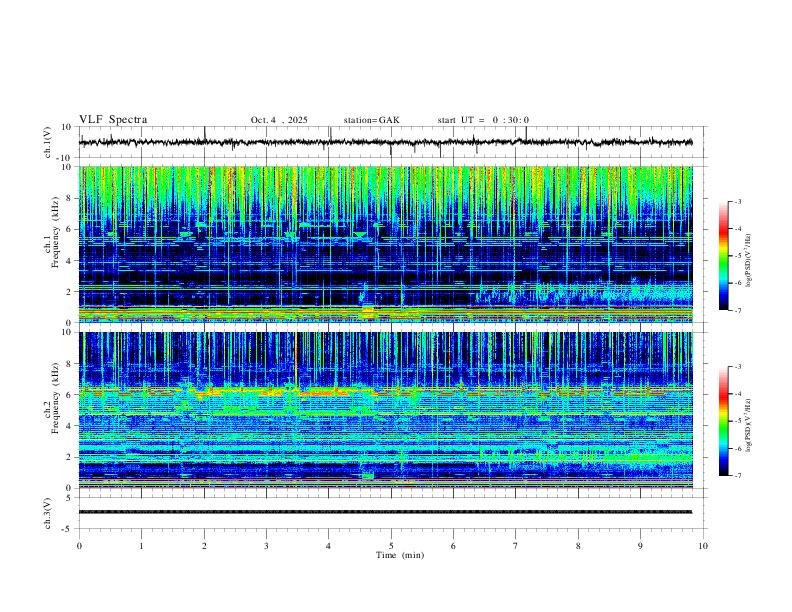Click time axis tick label "6"
The width and height of the screenshot is (792, 612).
(x=453, y=546)
